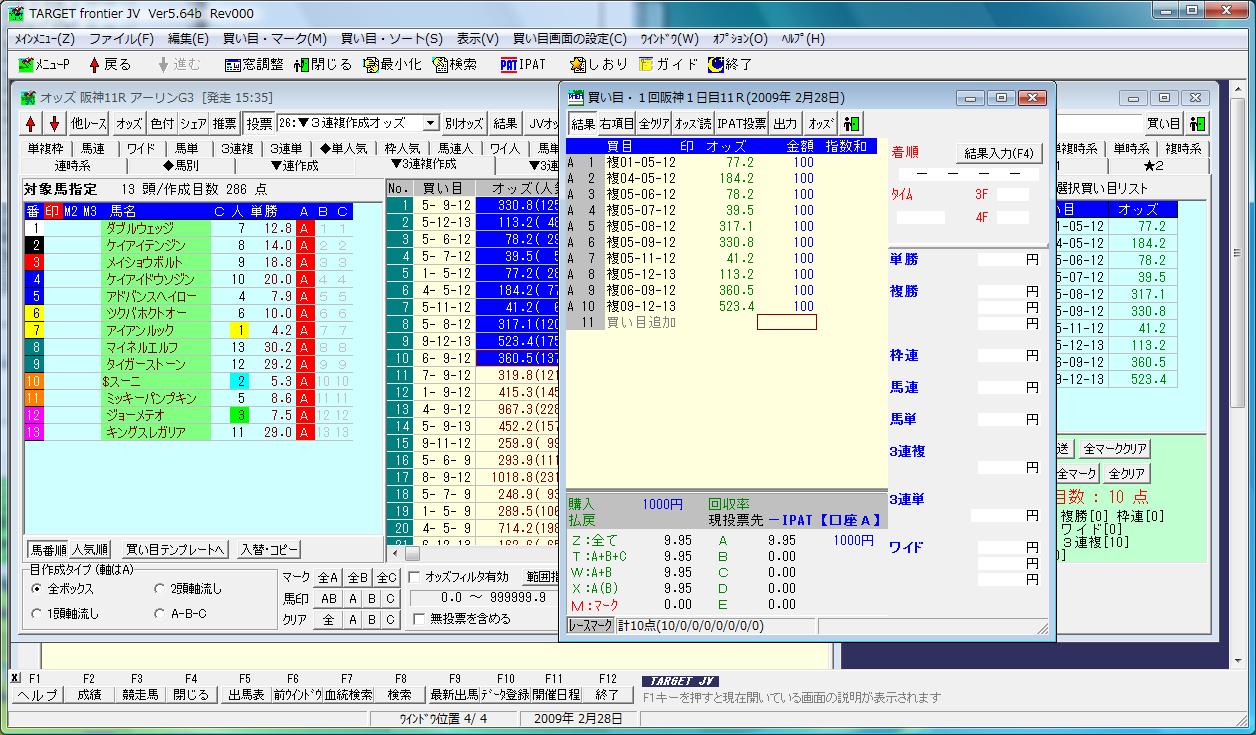Click 買い目テンプレートへ button
This screenshot has height=735, width=1256.
(x=174, y=550)
